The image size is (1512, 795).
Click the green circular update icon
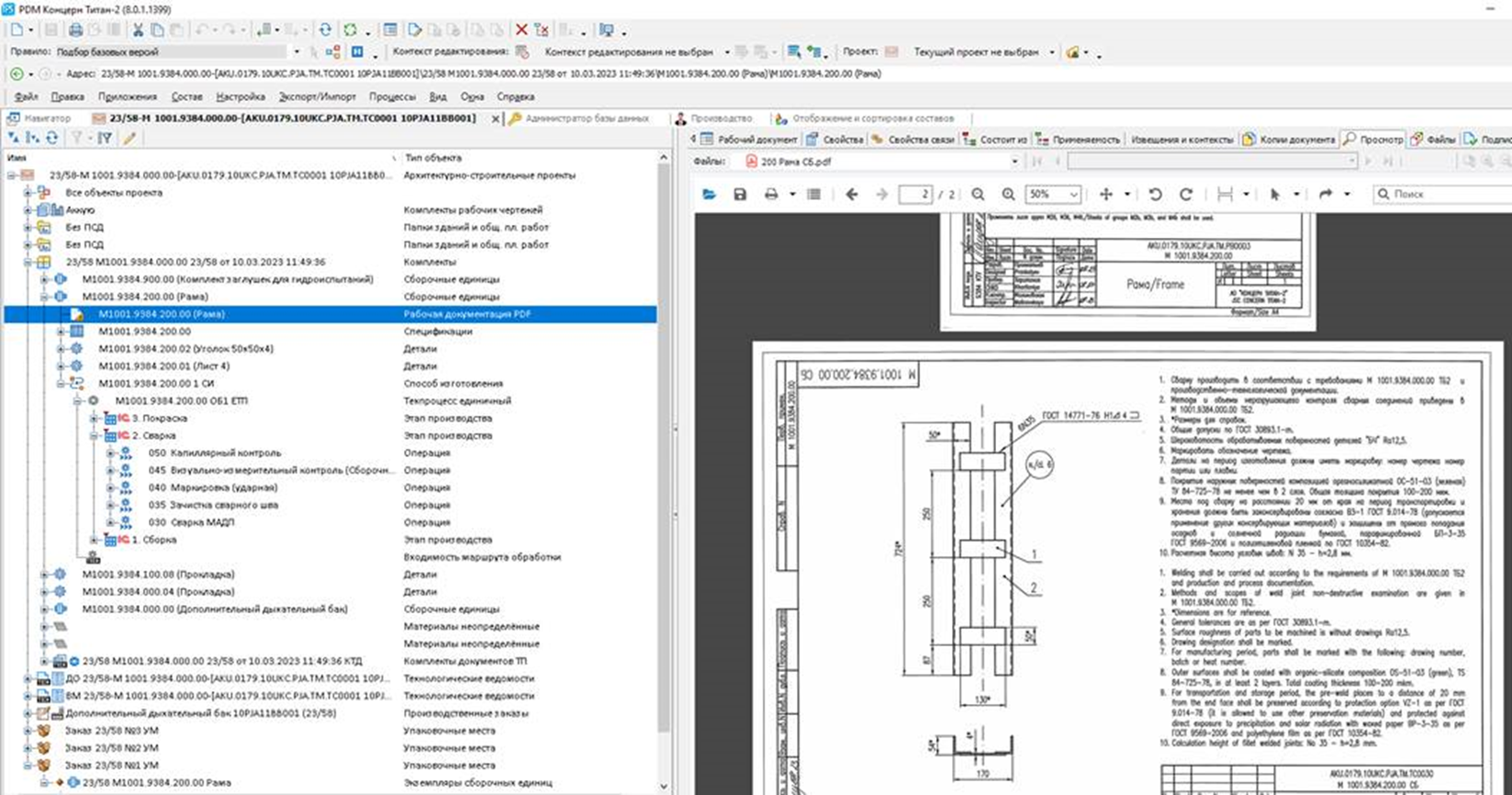351,30
